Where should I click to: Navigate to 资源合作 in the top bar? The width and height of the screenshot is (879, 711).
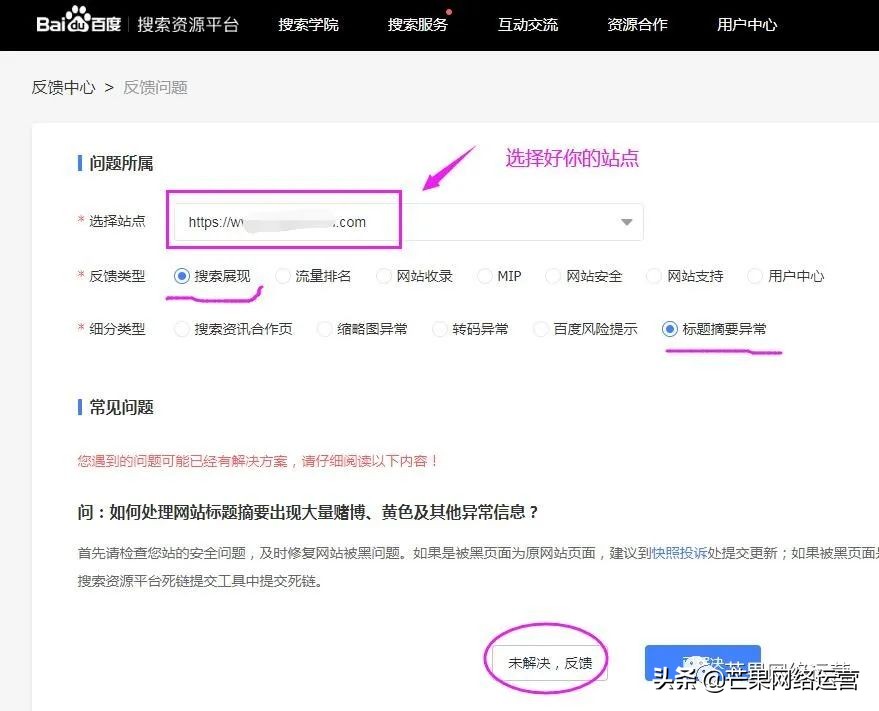[637, 25]
